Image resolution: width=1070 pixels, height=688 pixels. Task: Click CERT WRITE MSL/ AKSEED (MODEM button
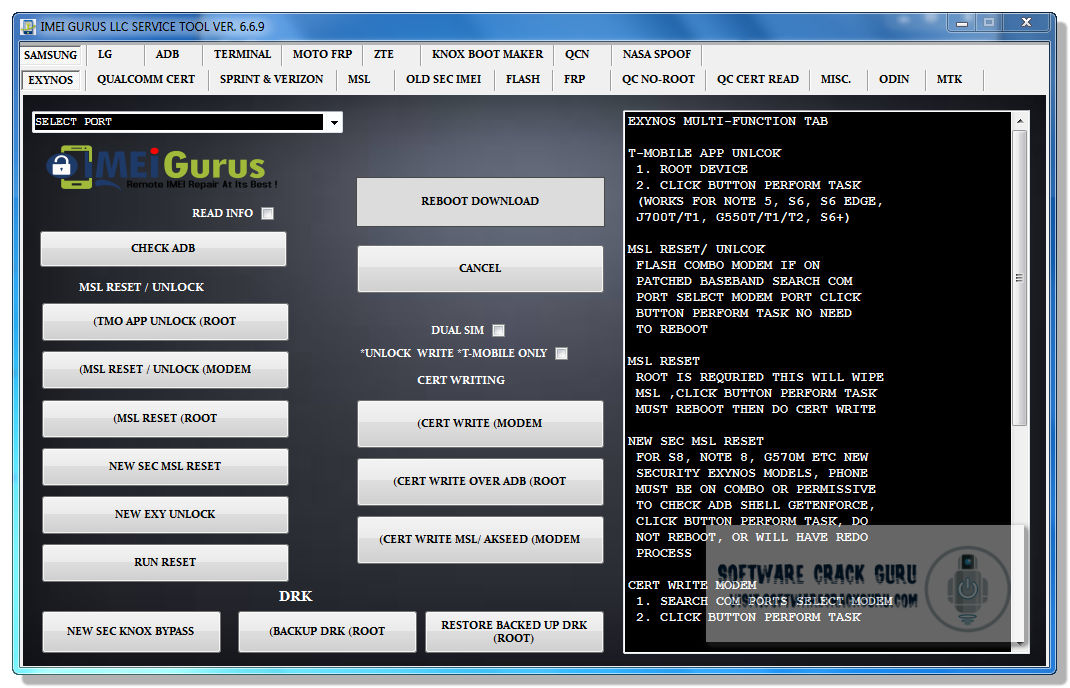(480, 540)
